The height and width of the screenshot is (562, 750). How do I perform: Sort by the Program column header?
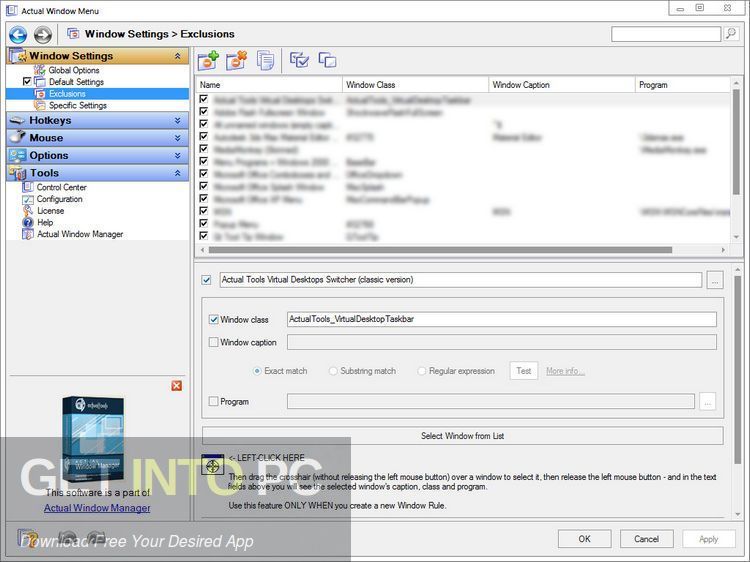coord(683,85)
